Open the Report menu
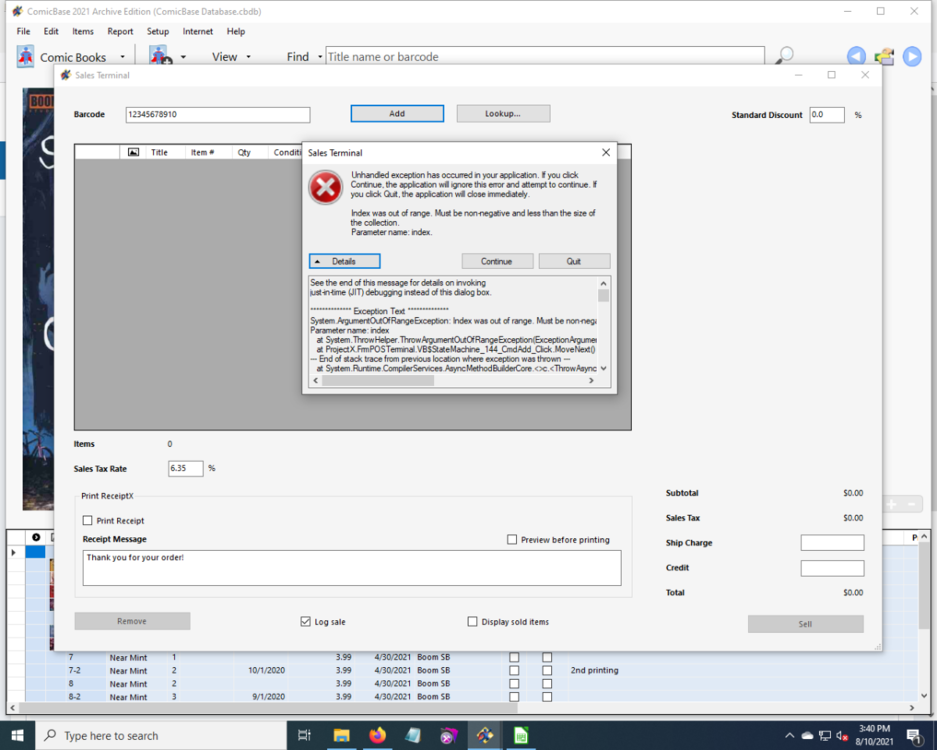 coord(120,31)
